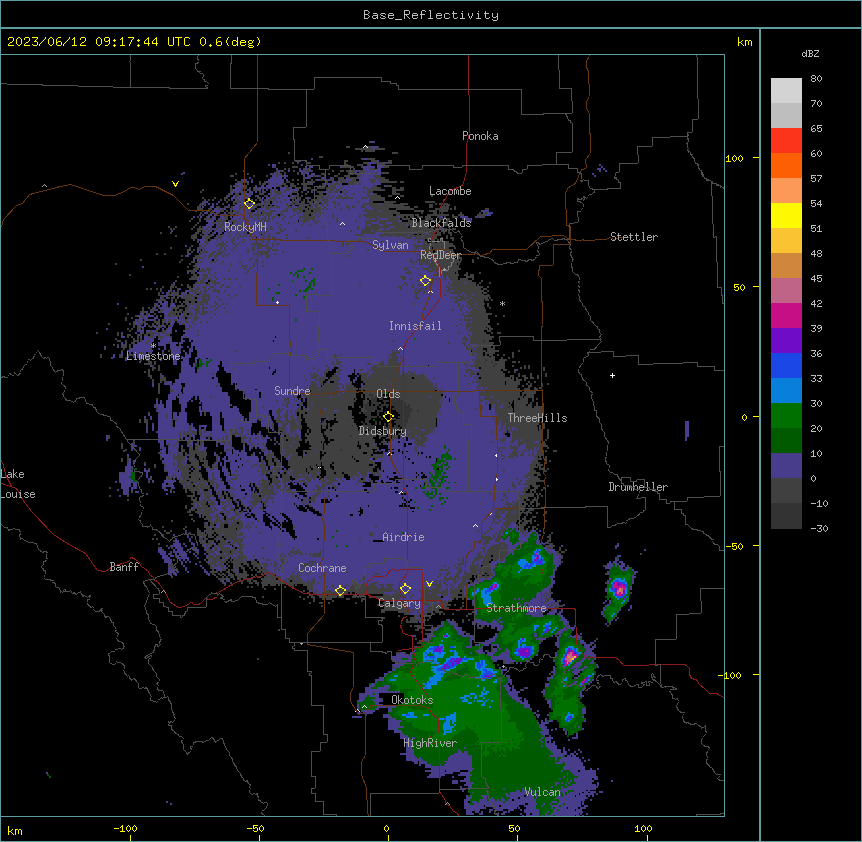The height and width of the screenshot is (842, 862).
Task: Select the lightest gray swatch atop the legend
Action: click(x=786, y=90)
